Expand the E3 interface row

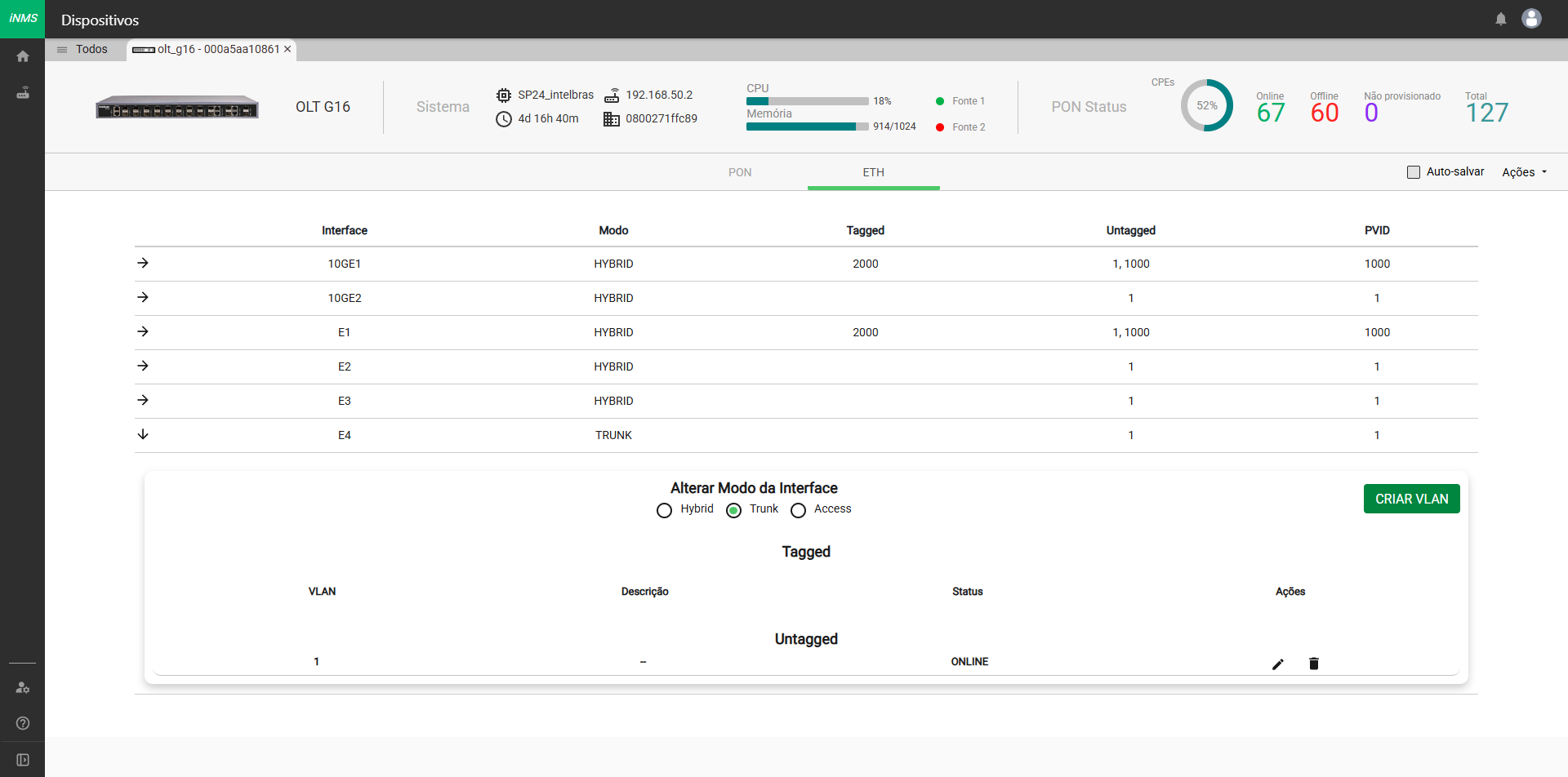tap(143, 400)
